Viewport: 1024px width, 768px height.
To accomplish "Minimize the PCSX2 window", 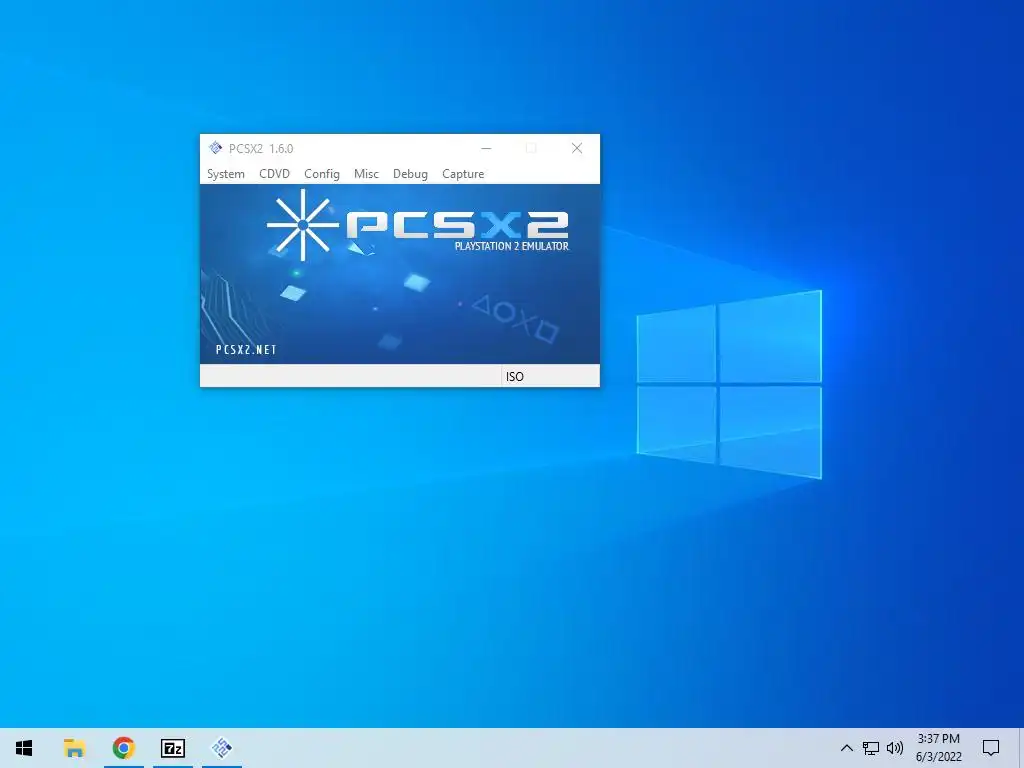I will tap(486, 148).
